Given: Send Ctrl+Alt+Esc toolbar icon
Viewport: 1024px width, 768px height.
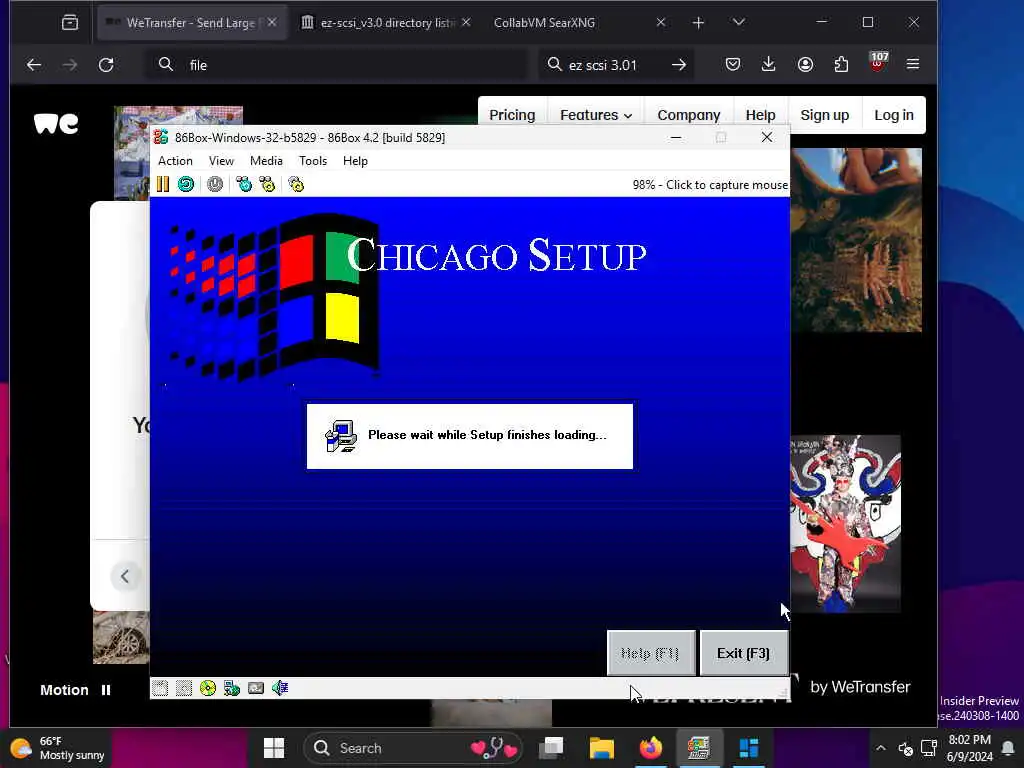Looking at the screenshot, I should click(x=267, y=184).
